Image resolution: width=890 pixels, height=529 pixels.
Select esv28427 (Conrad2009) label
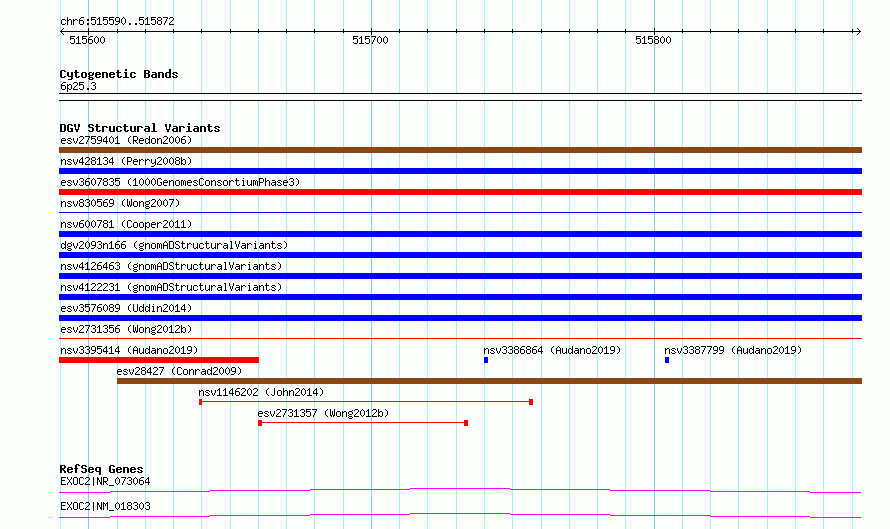pyautogui.click(x=179, y=371)
